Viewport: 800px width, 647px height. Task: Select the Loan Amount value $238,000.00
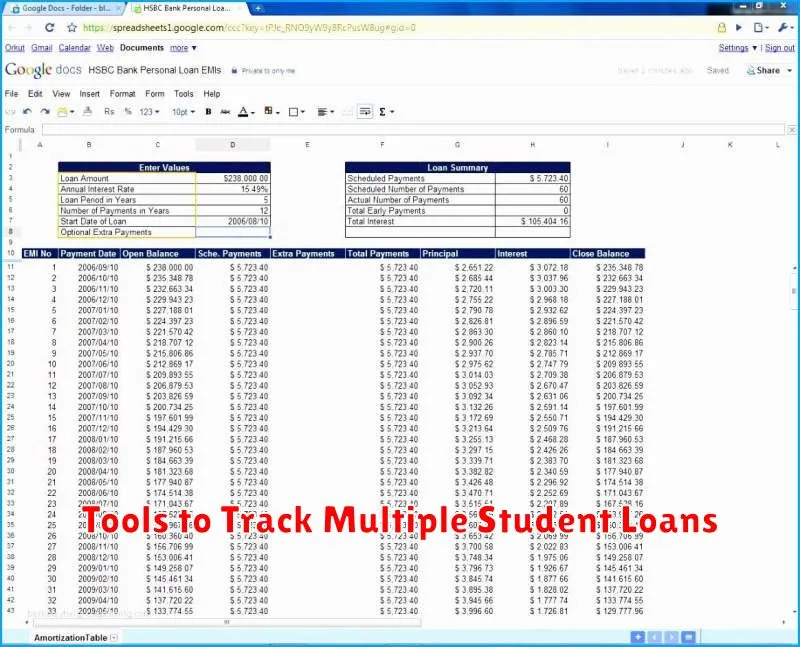tap(233, 178)
